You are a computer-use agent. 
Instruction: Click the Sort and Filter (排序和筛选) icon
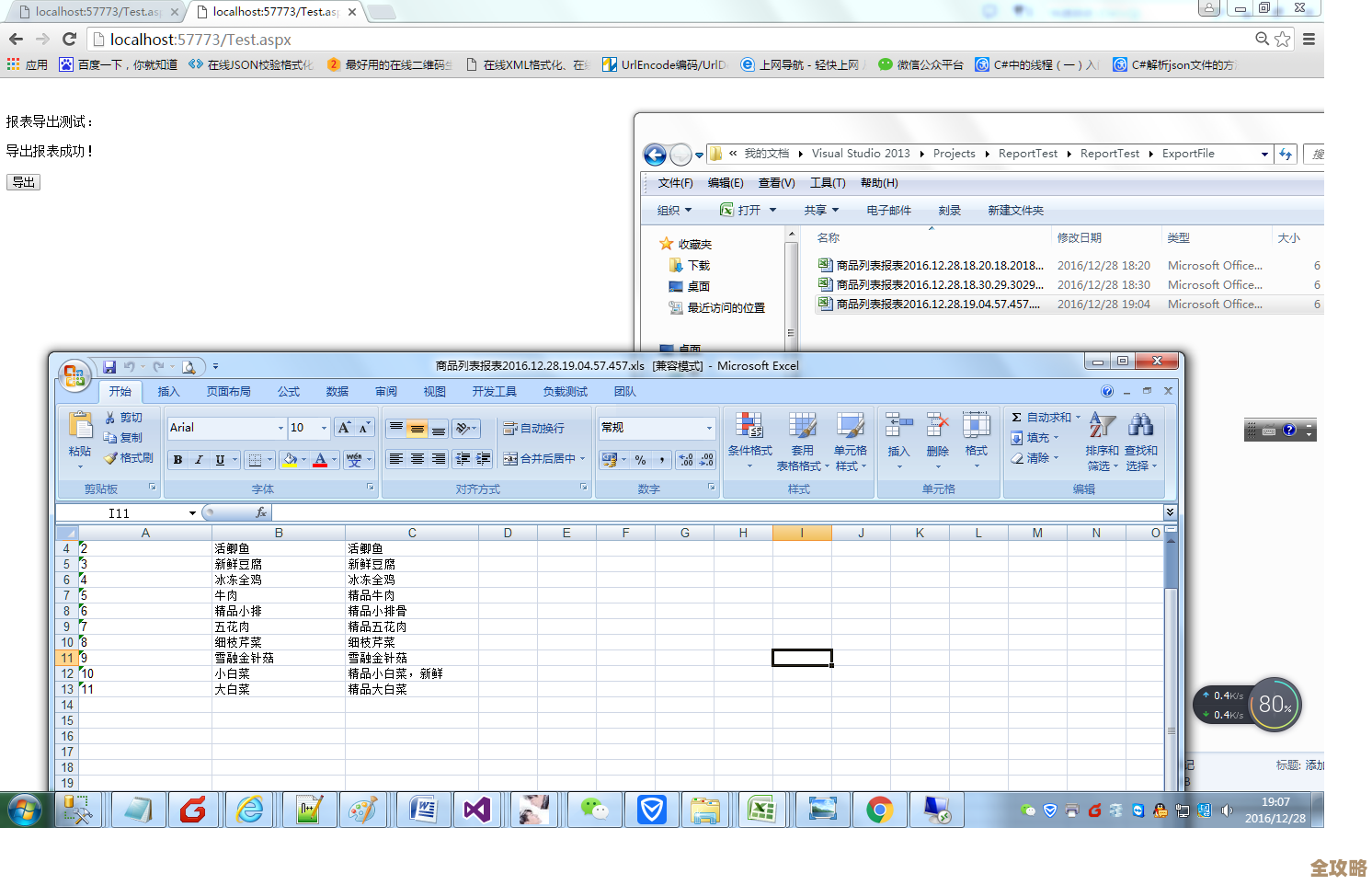tap(1102, 426)
